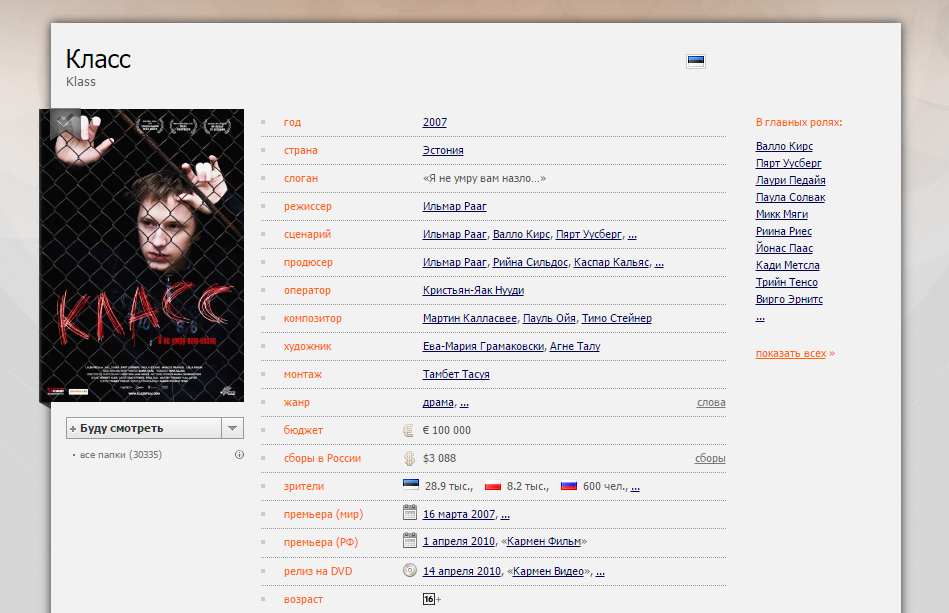Add the film via the Буду смотреть button

click(x=142, y=428)
